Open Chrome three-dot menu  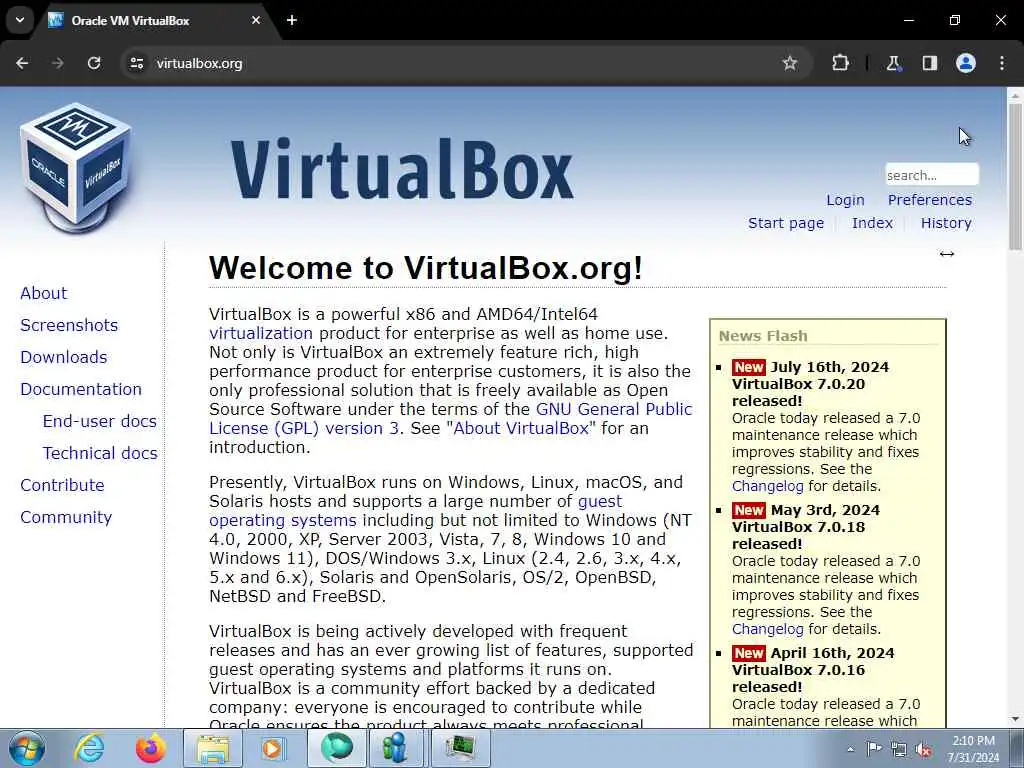click(1002, 63)
